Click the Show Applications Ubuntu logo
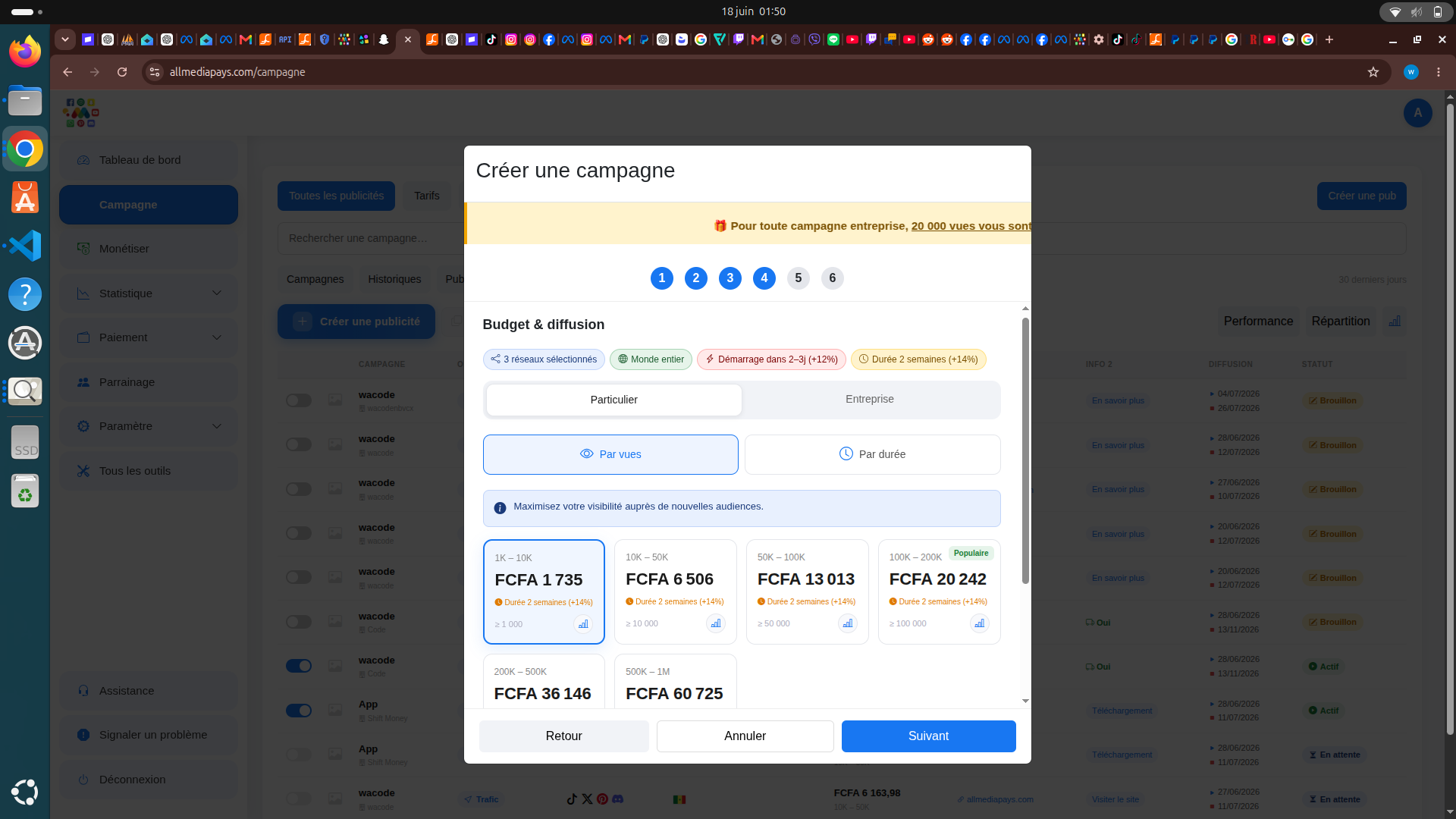 pos(25,792)
